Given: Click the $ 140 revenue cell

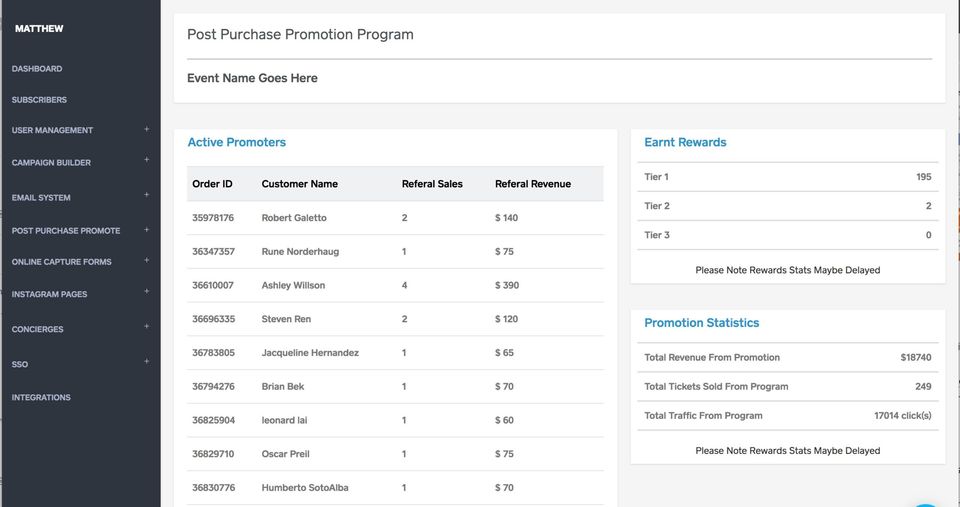Looking at the screenshot, I should [506, 217].
